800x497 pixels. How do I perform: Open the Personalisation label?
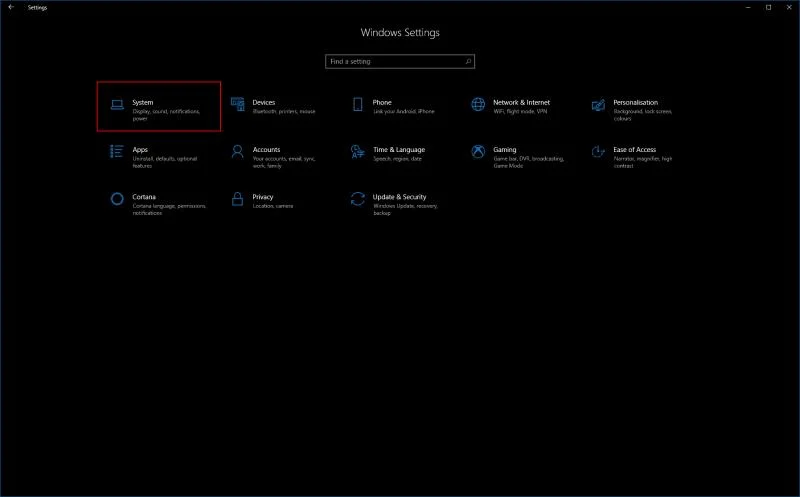(x=636, y=103)
